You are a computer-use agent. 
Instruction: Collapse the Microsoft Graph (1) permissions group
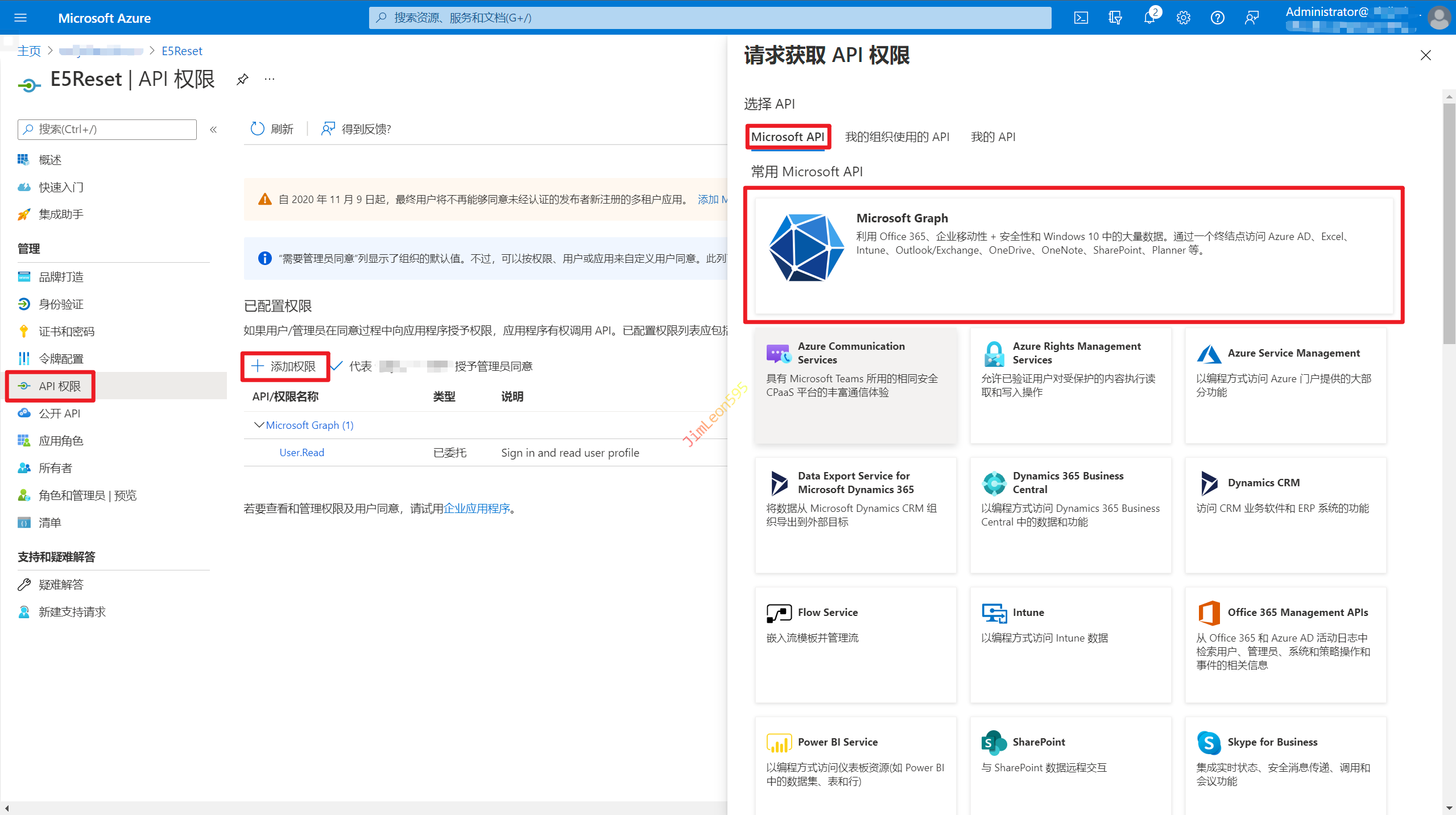[x=259, y=425]
